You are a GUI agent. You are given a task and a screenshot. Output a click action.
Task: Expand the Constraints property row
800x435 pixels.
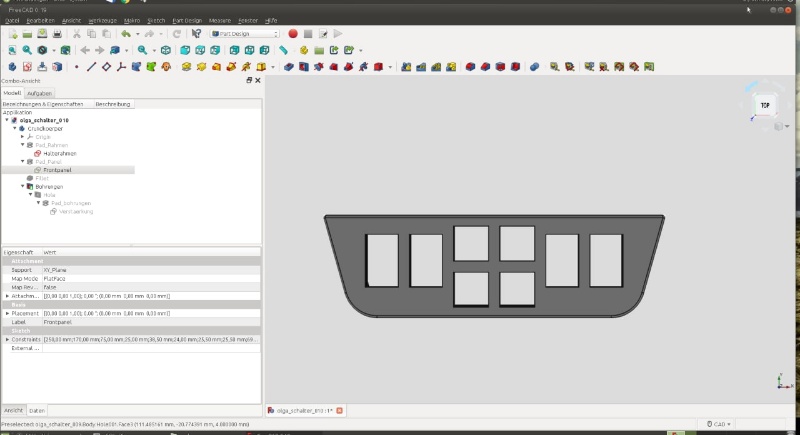tap(8, 339)
